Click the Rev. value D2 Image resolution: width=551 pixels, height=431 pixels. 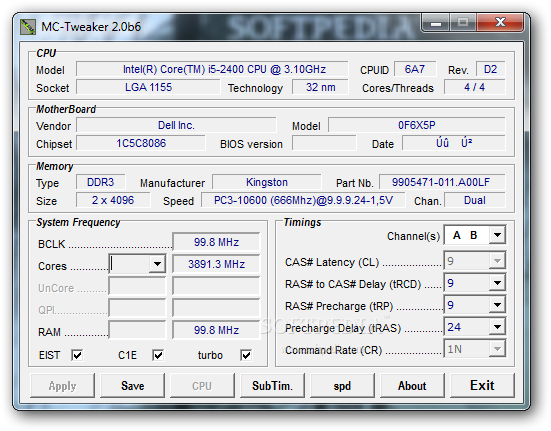[491, 69]
